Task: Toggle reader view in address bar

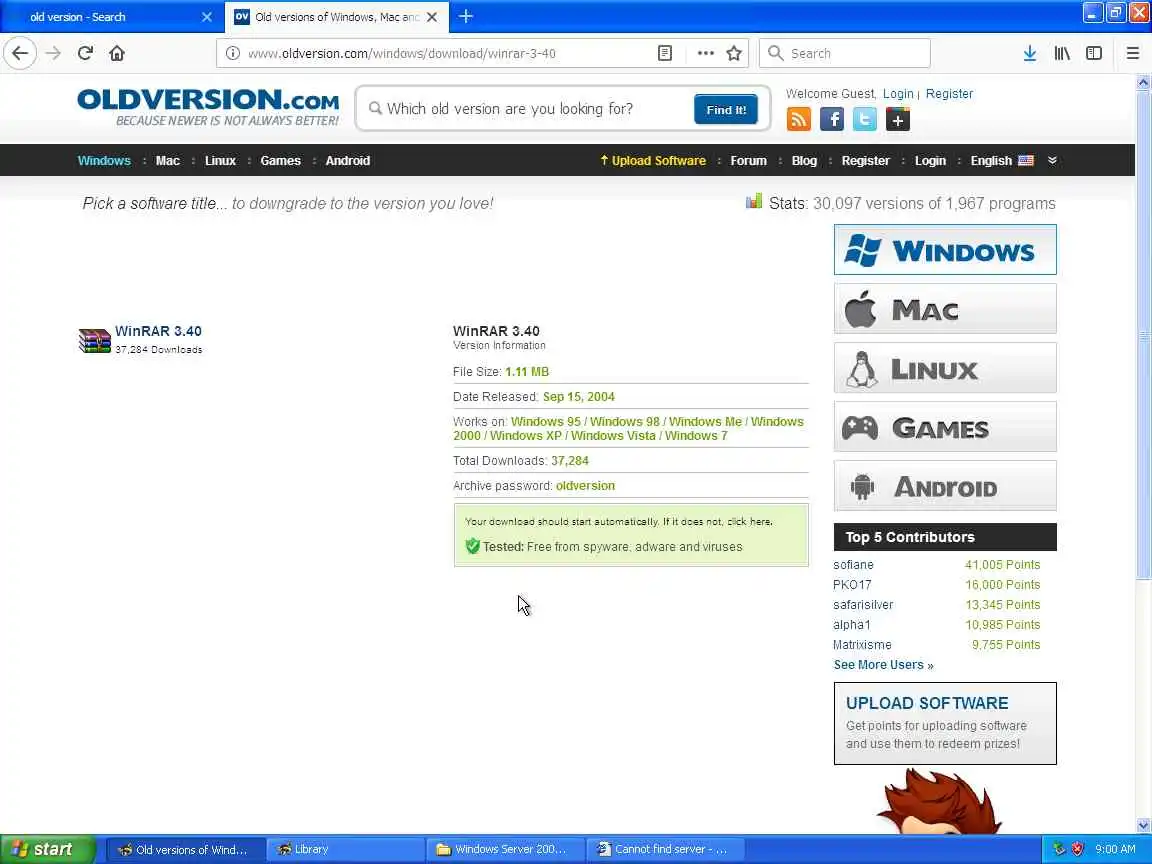Action: (x=664, y=53)
